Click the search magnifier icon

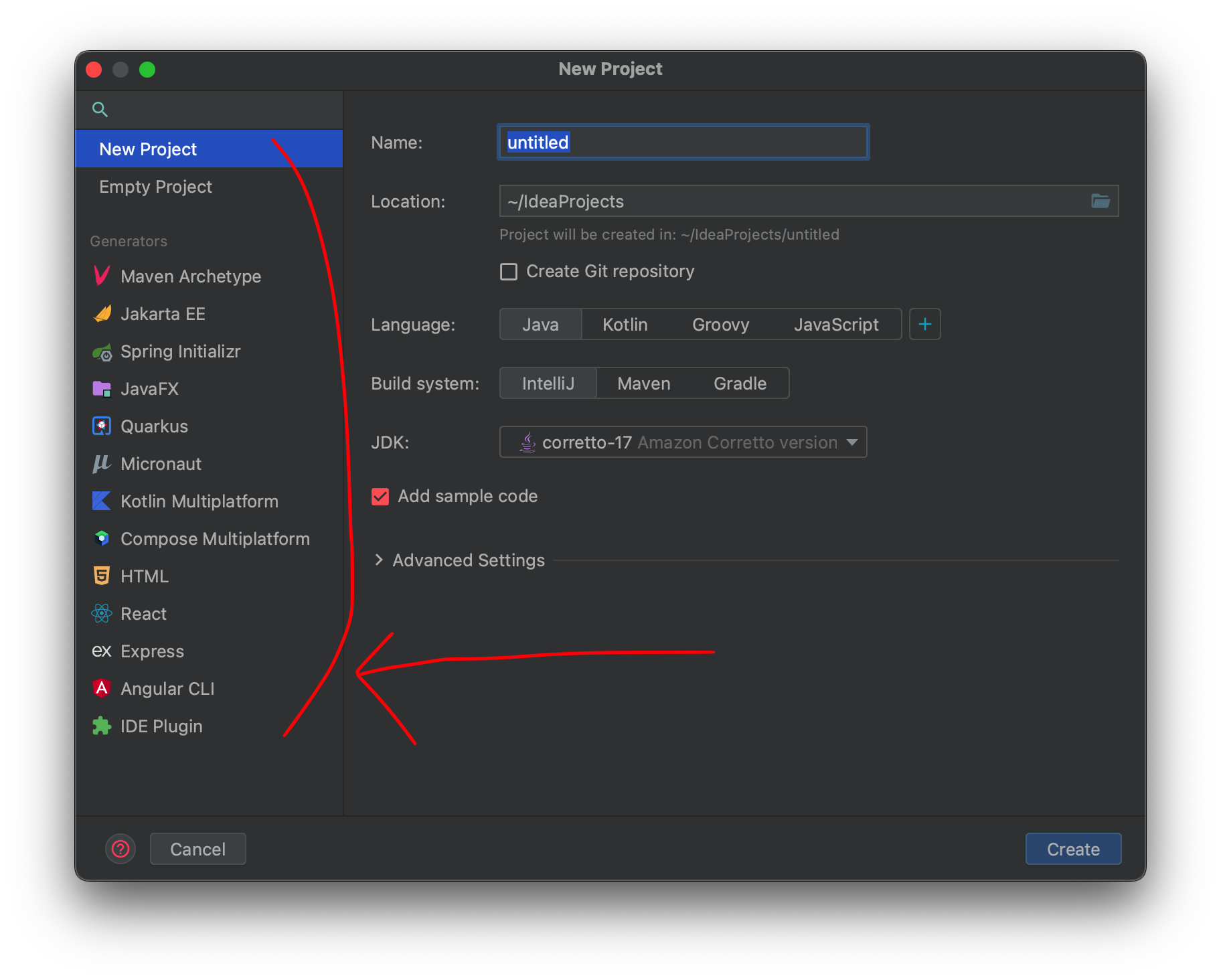(100, 109)
